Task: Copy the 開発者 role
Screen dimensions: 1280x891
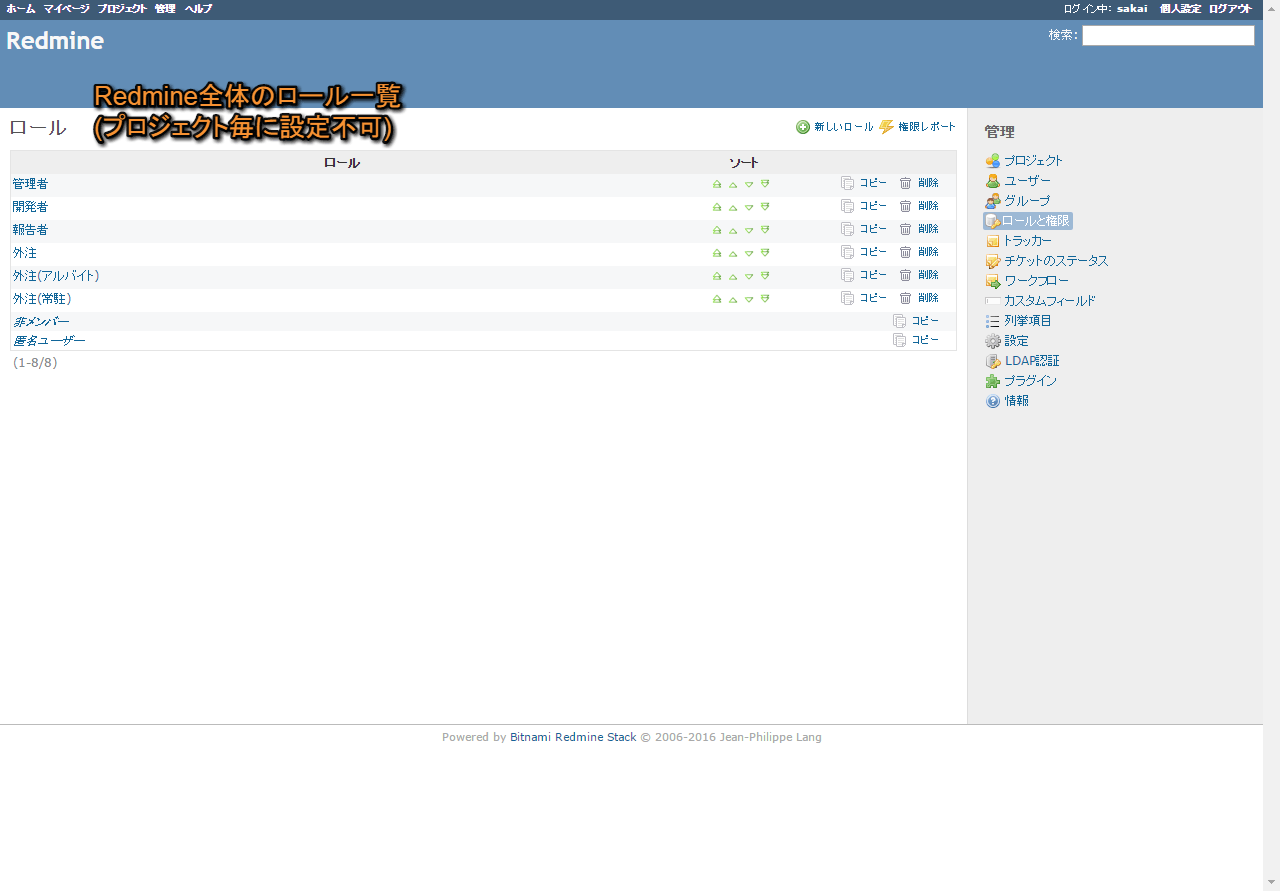Action: point(864,206)
